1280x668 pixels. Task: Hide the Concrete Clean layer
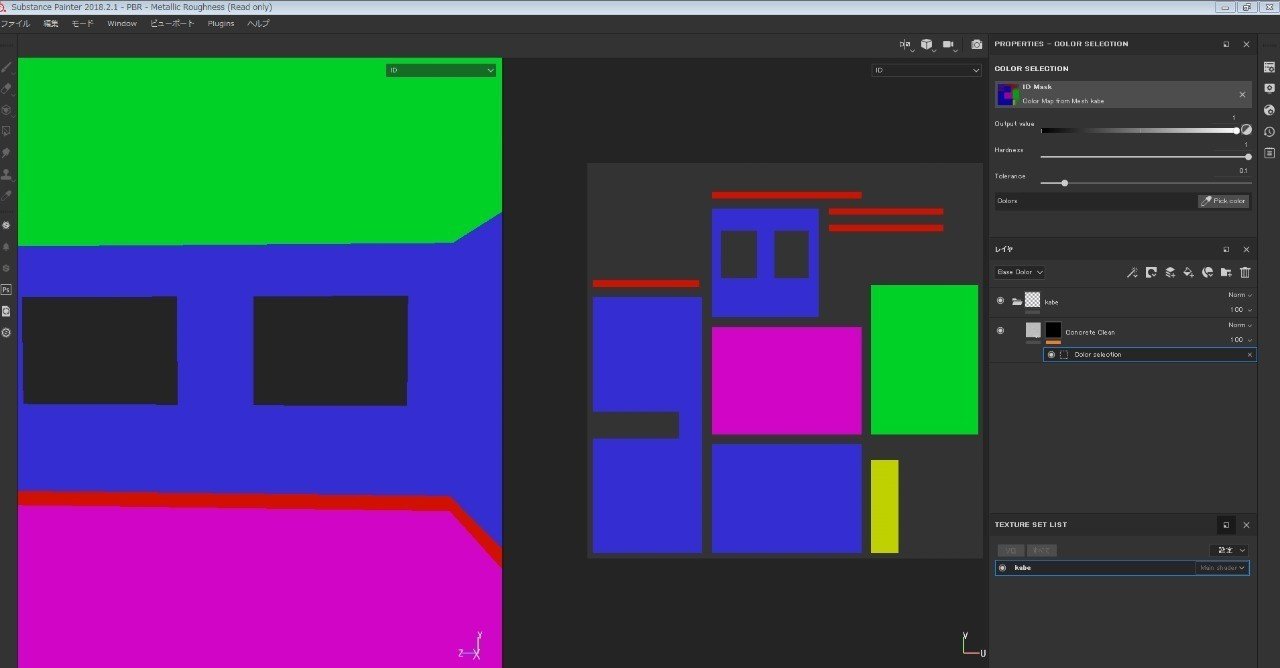pyautogui.click(x=1000, y=331)
